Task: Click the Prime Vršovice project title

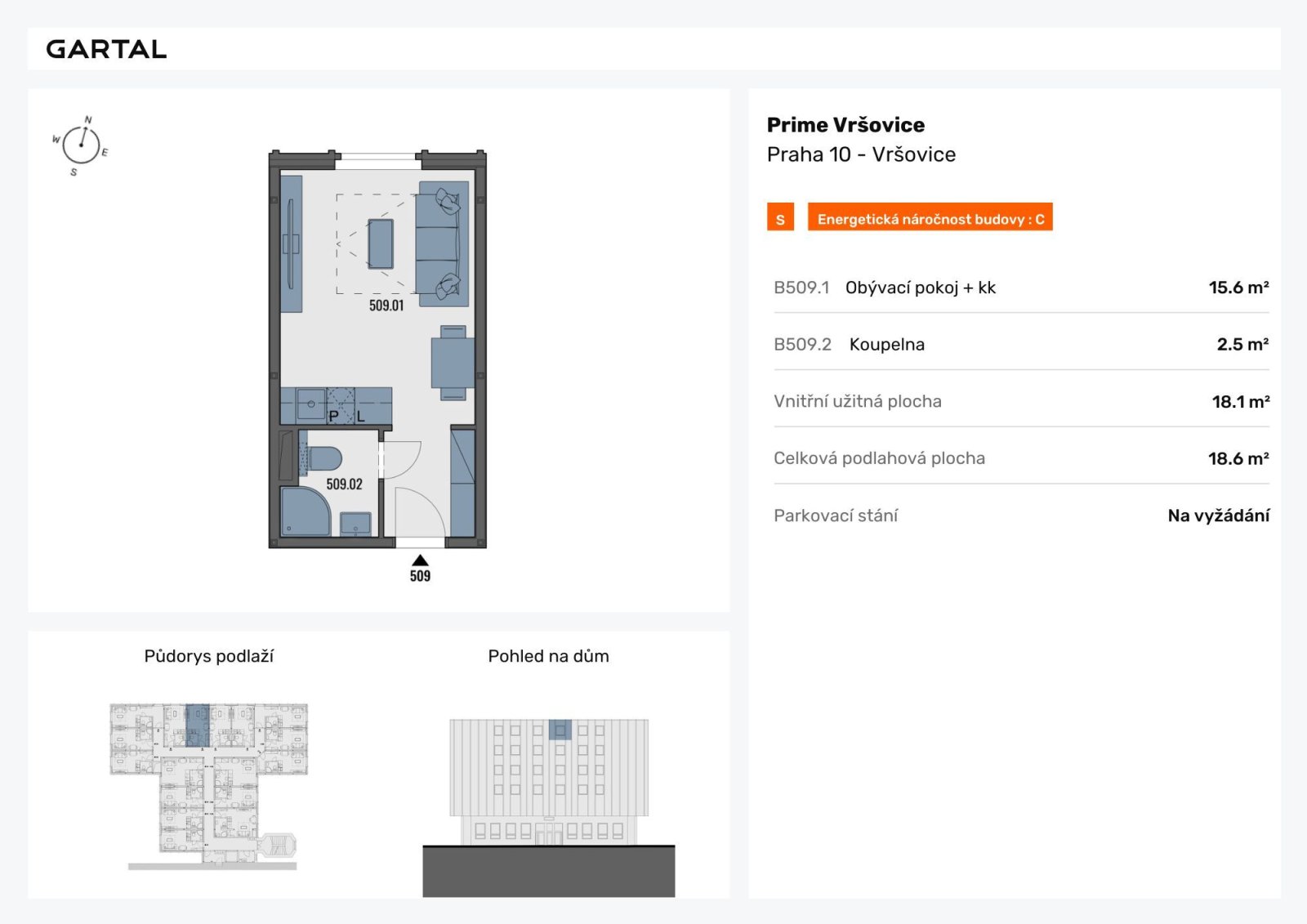Action: 845,125
